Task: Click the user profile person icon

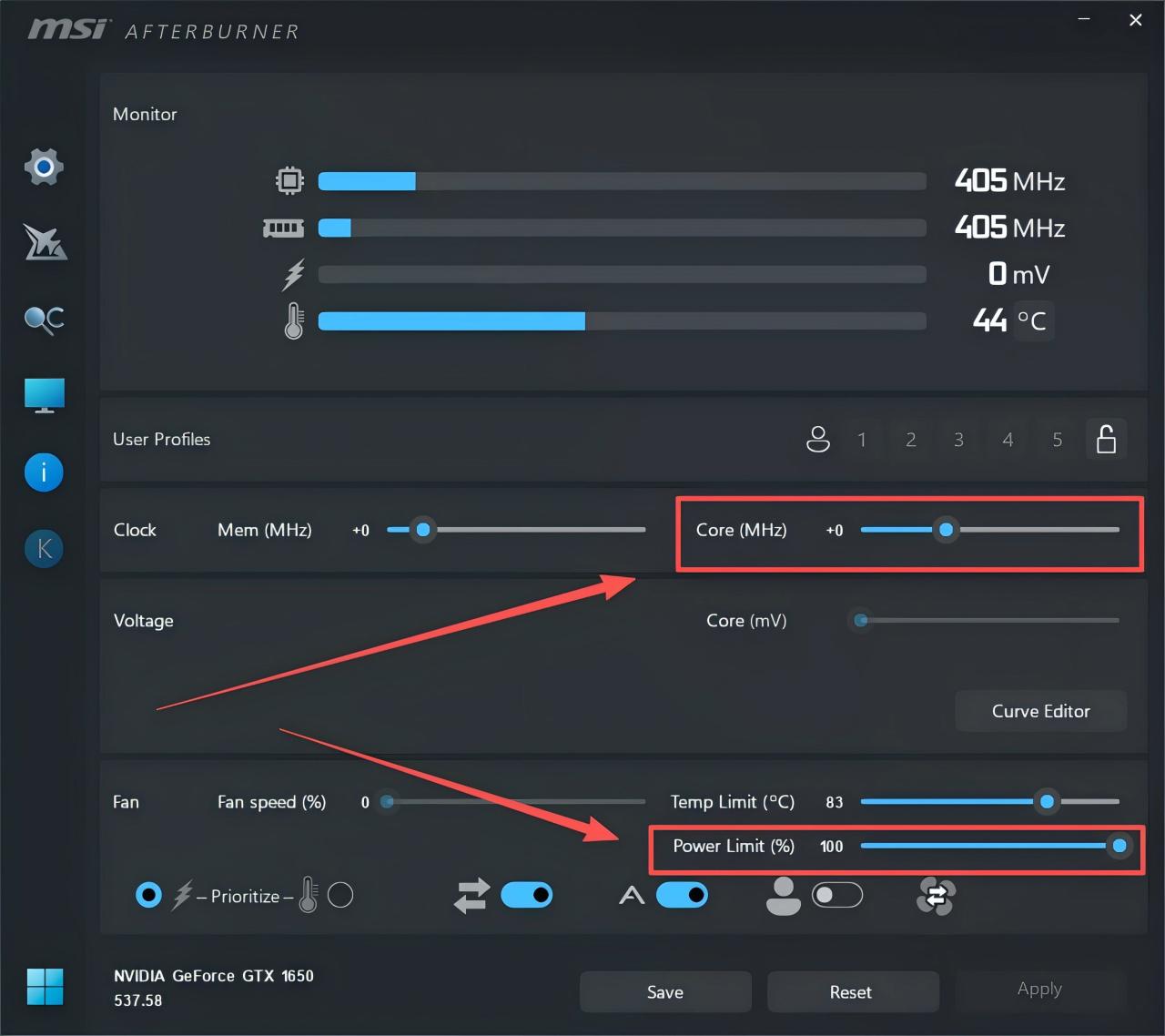Action: (818, 440)
